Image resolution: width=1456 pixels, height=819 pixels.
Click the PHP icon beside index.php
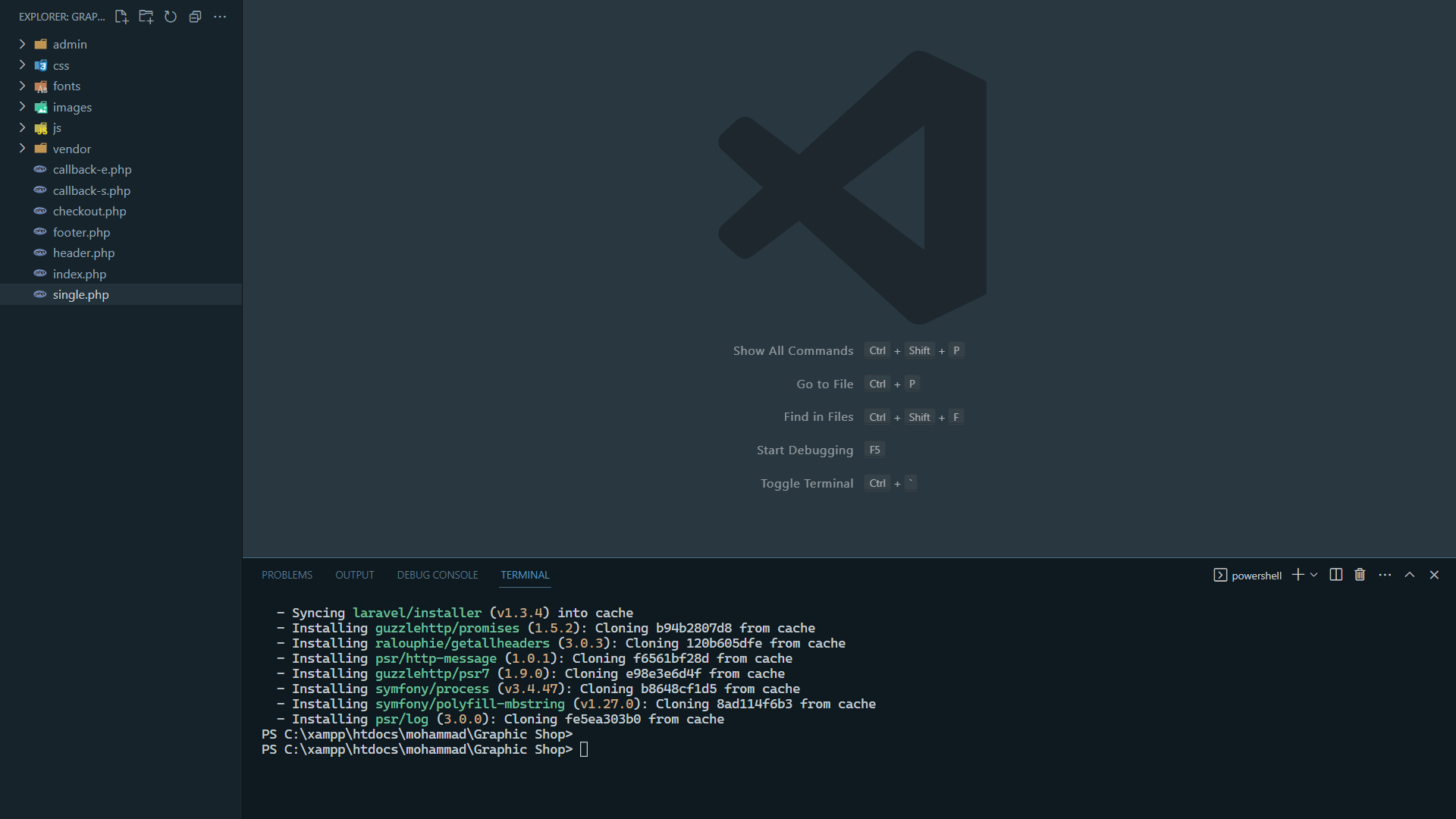(40, 274)
